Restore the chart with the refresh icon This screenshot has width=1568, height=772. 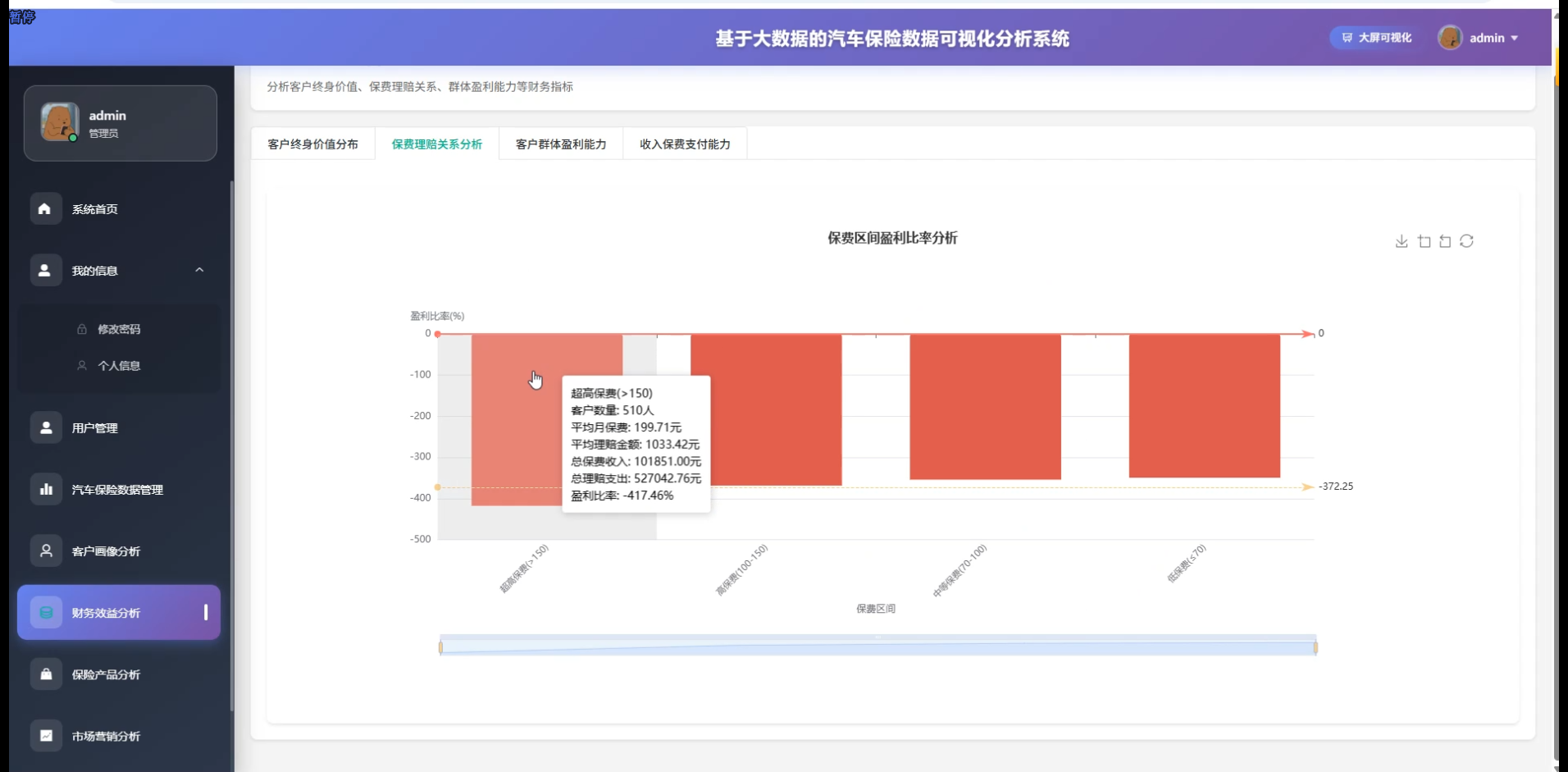(x=1467, y=241)
